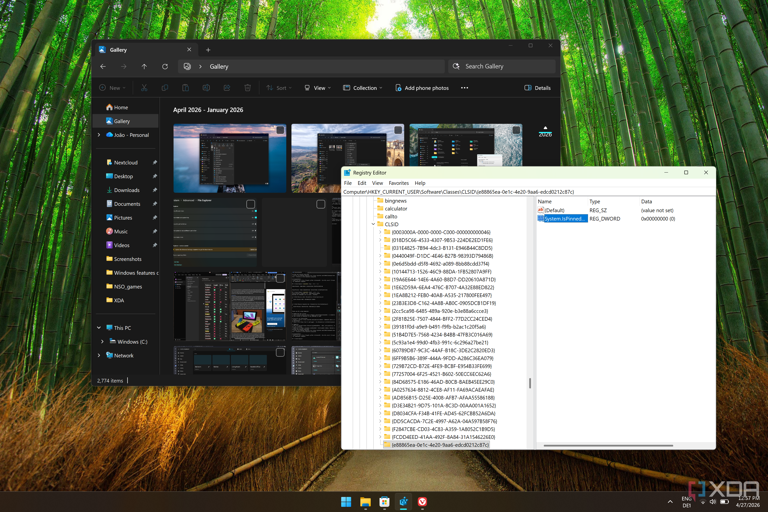Screen dimensions: 768x512
Task: Open Registry Editor Favorites menu
Action: coord(399,183)
